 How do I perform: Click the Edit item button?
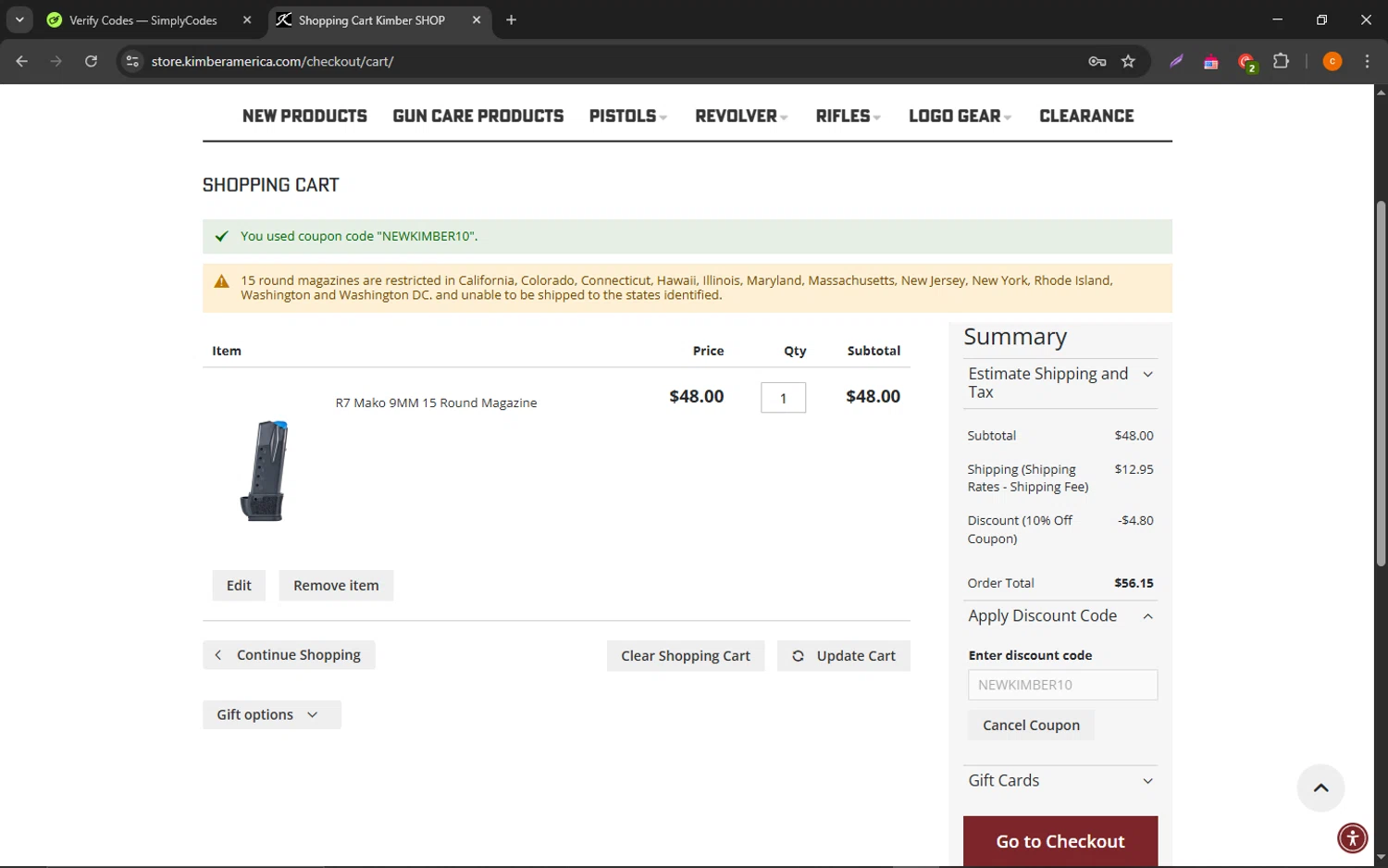239,586
